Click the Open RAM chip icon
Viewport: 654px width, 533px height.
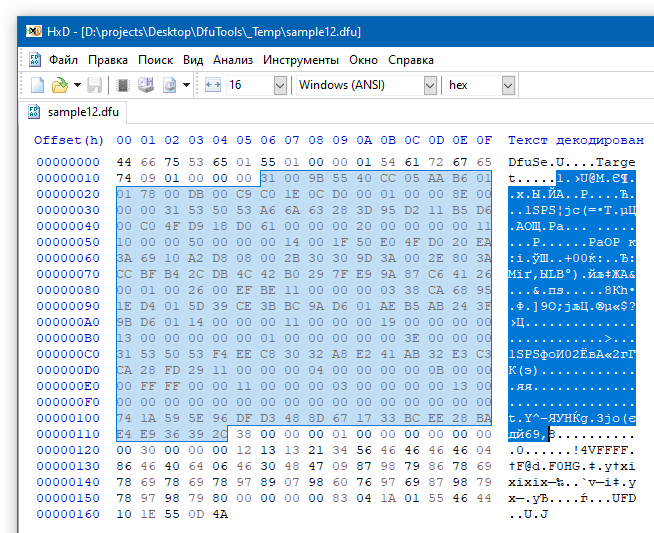pyautogui.click(x=123, y=85)
